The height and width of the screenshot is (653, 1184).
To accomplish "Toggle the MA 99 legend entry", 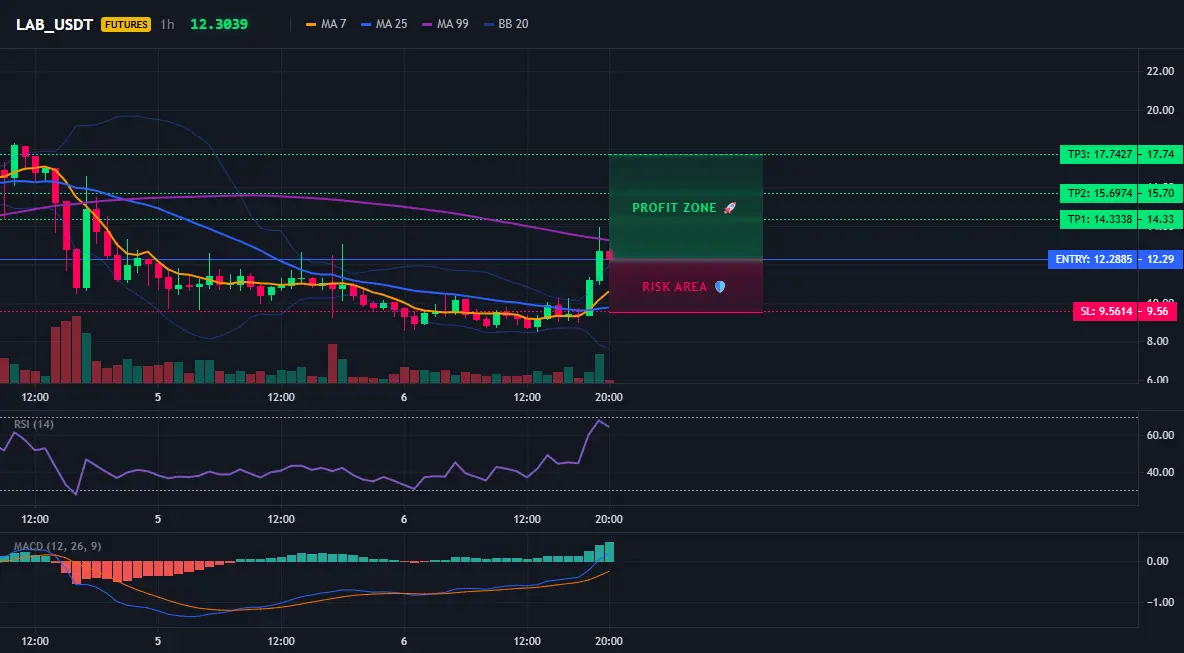I will coord(445,24).
